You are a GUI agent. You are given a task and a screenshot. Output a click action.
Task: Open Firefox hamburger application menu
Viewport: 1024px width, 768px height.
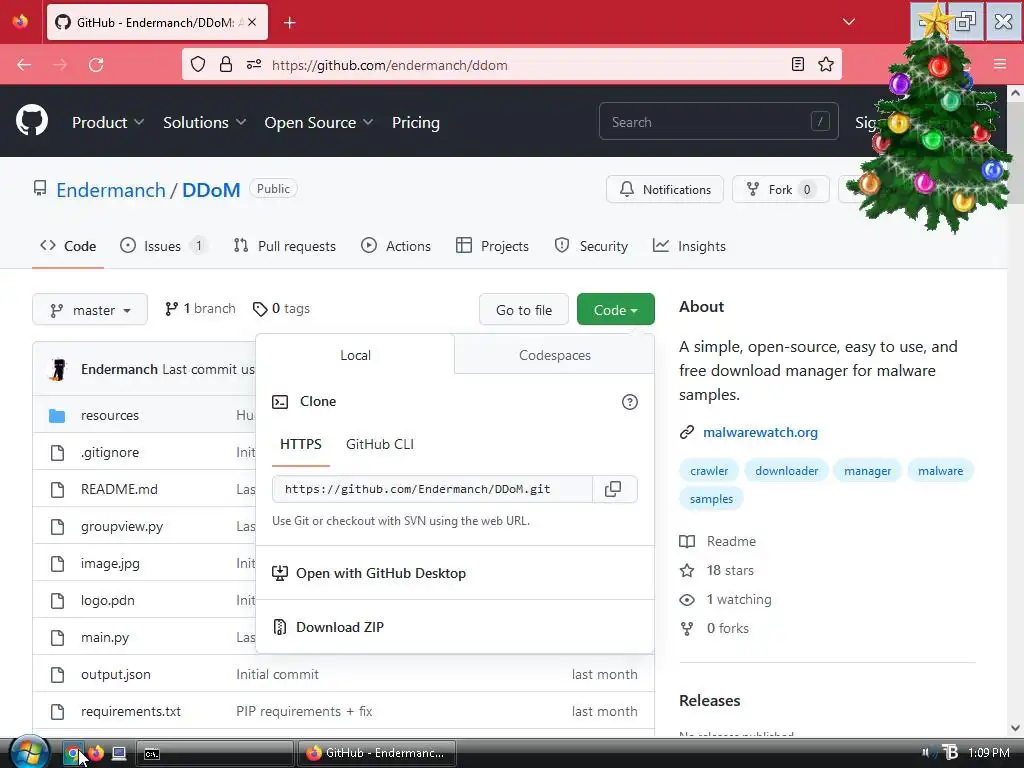point(1000,64)
